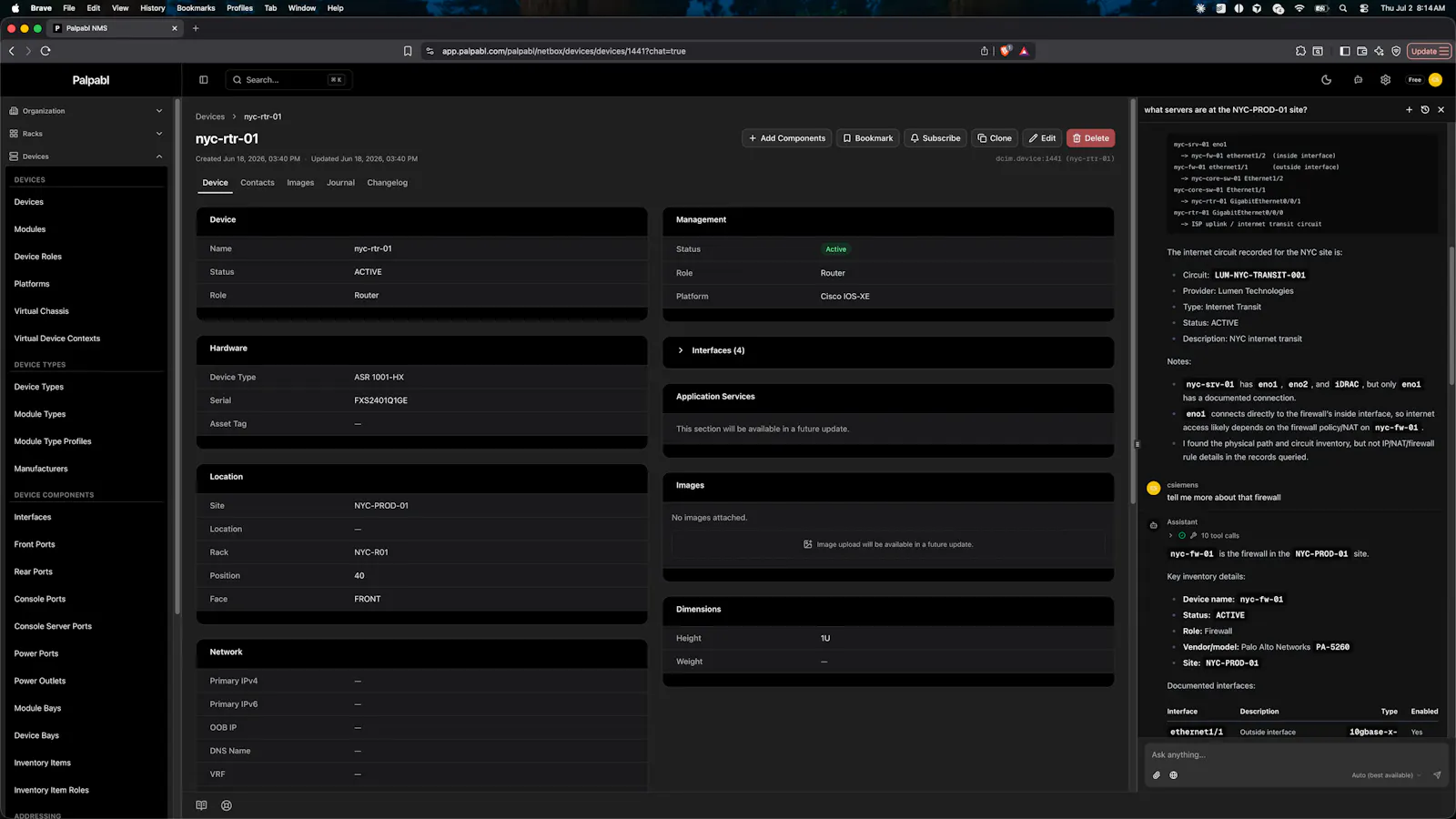Open Device Types in the sidebar
The image size is (1456, 819).
[x=39, y=387]
